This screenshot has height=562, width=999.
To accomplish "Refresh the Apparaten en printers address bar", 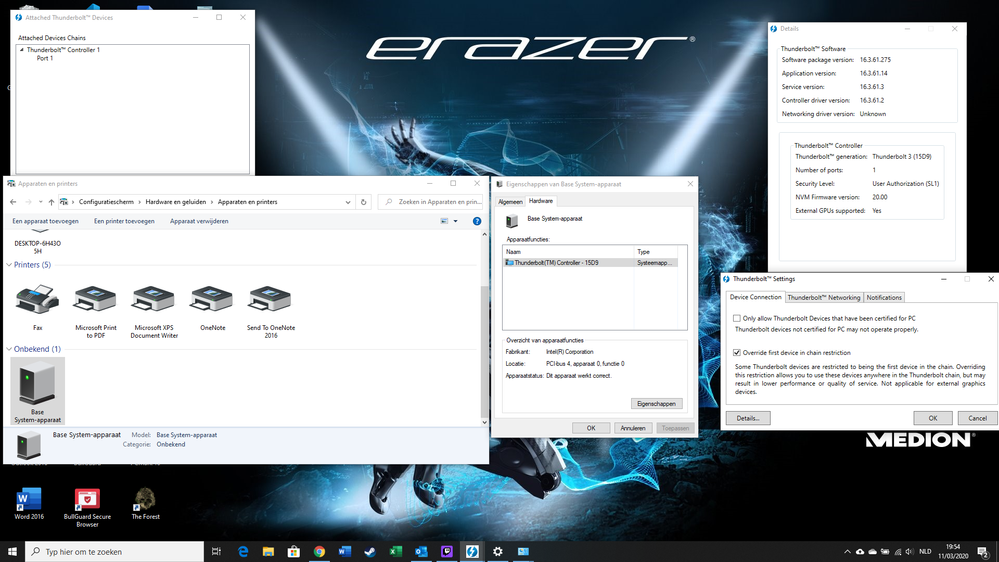I will (363, 202).
